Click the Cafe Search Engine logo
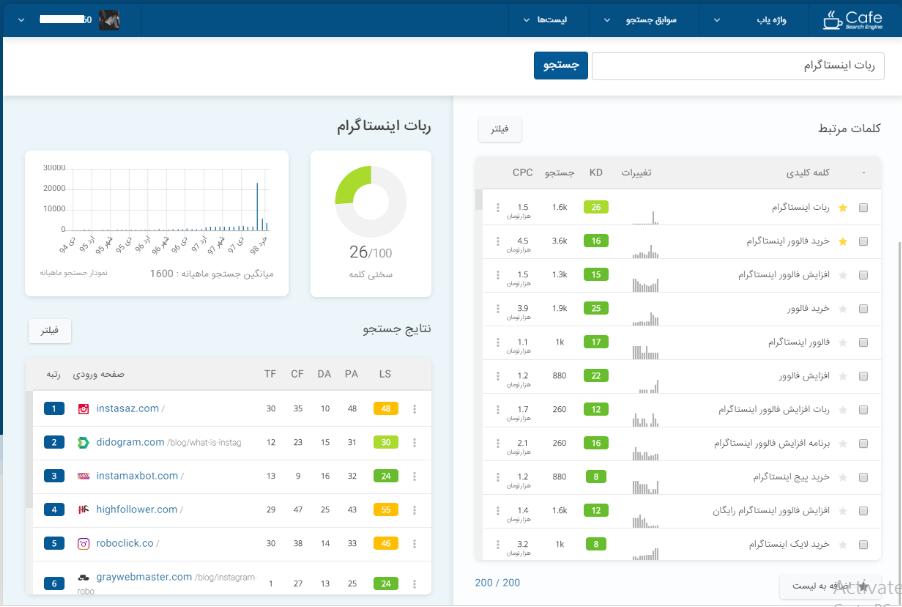Image resolution: width=902 pixels, height=607 pixels. tap(853, 19)
